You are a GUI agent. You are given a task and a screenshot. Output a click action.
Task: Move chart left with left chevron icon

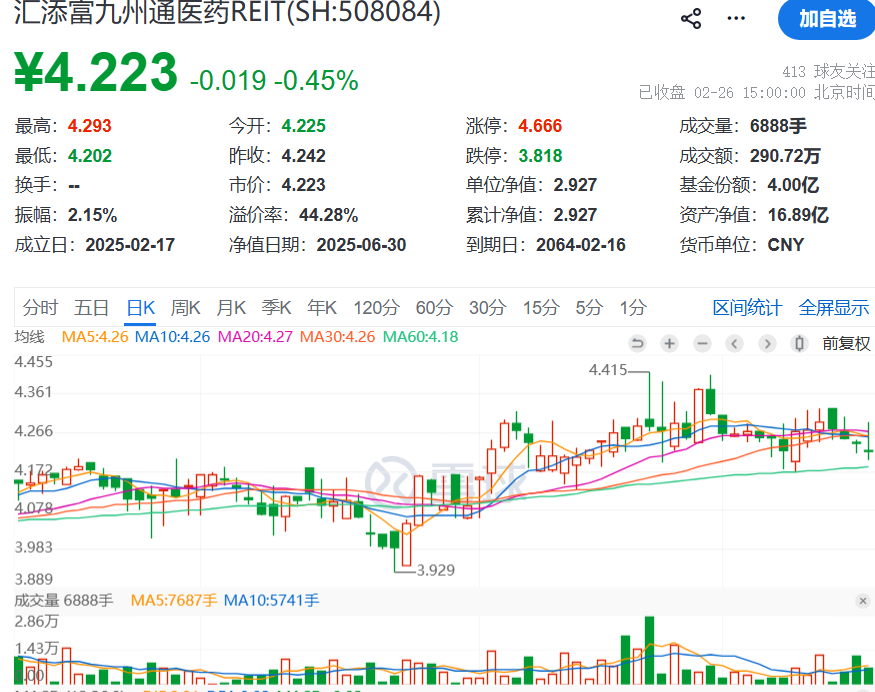[734, 343]
